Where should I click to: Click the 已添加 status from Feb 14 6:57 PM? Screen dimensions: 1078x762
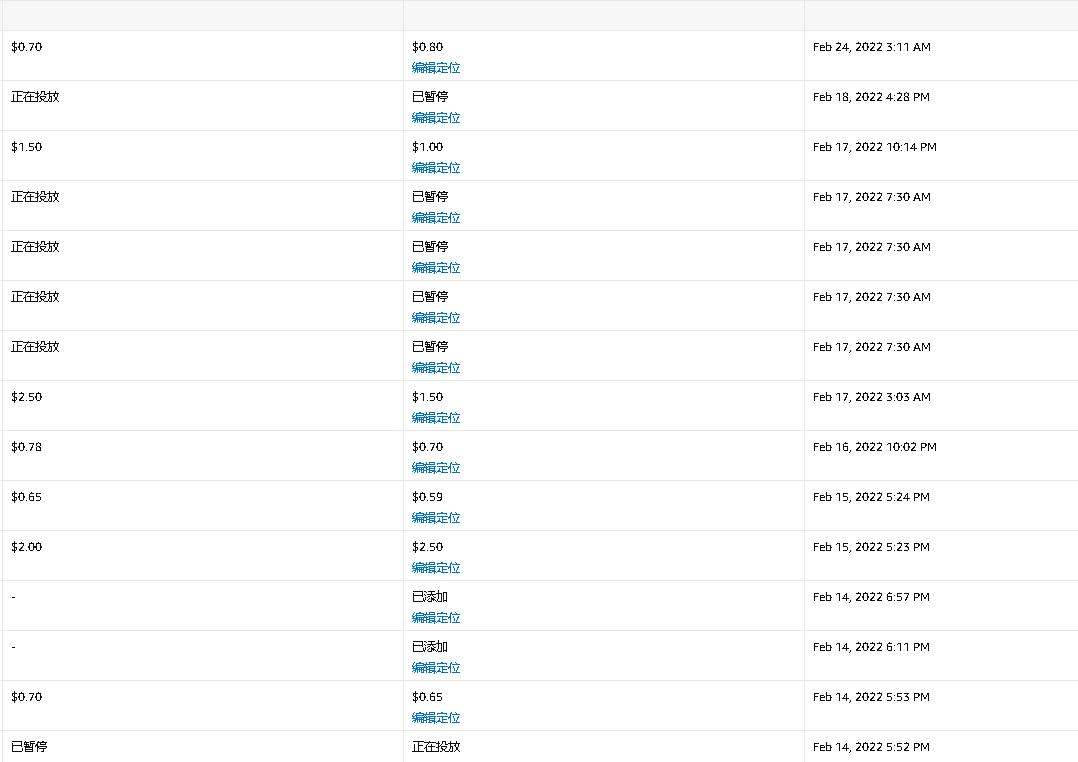coord(427,596)
